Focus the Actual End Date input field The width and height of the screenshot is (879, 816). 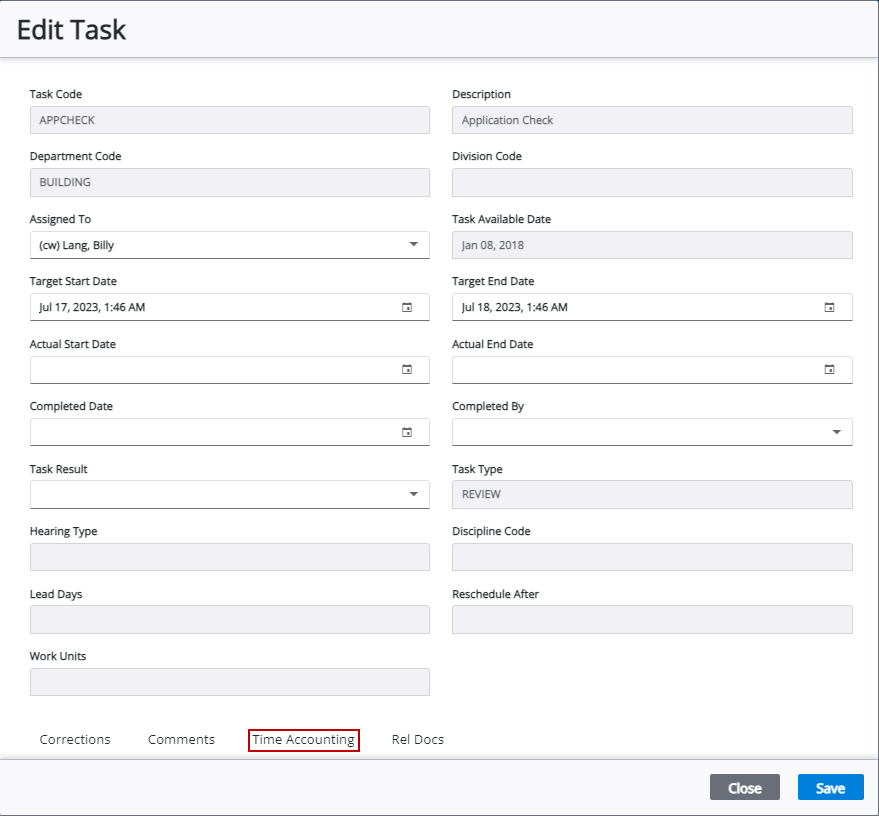(x=640, y=369)
